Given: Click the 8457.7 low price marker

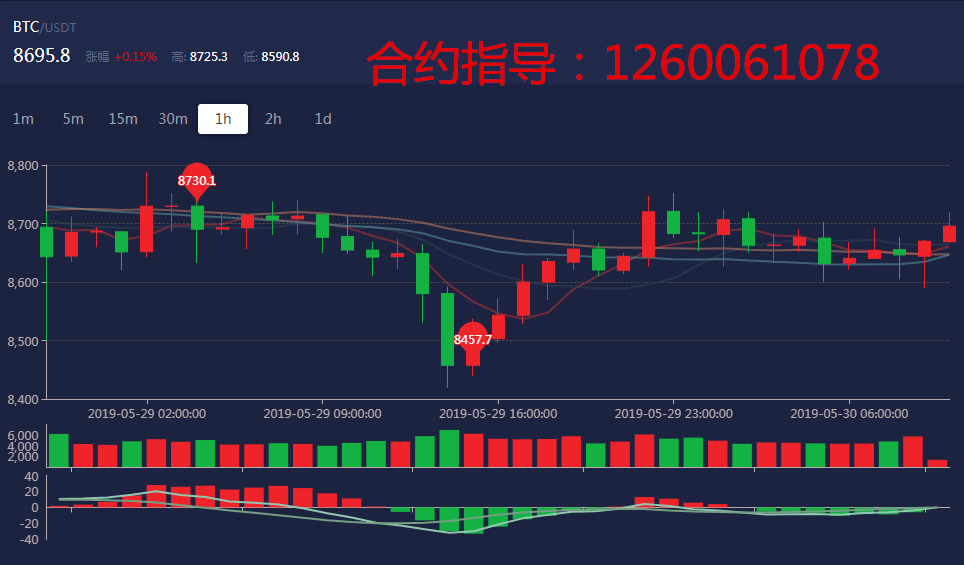Looking at the screenshot, I should 473,339.
